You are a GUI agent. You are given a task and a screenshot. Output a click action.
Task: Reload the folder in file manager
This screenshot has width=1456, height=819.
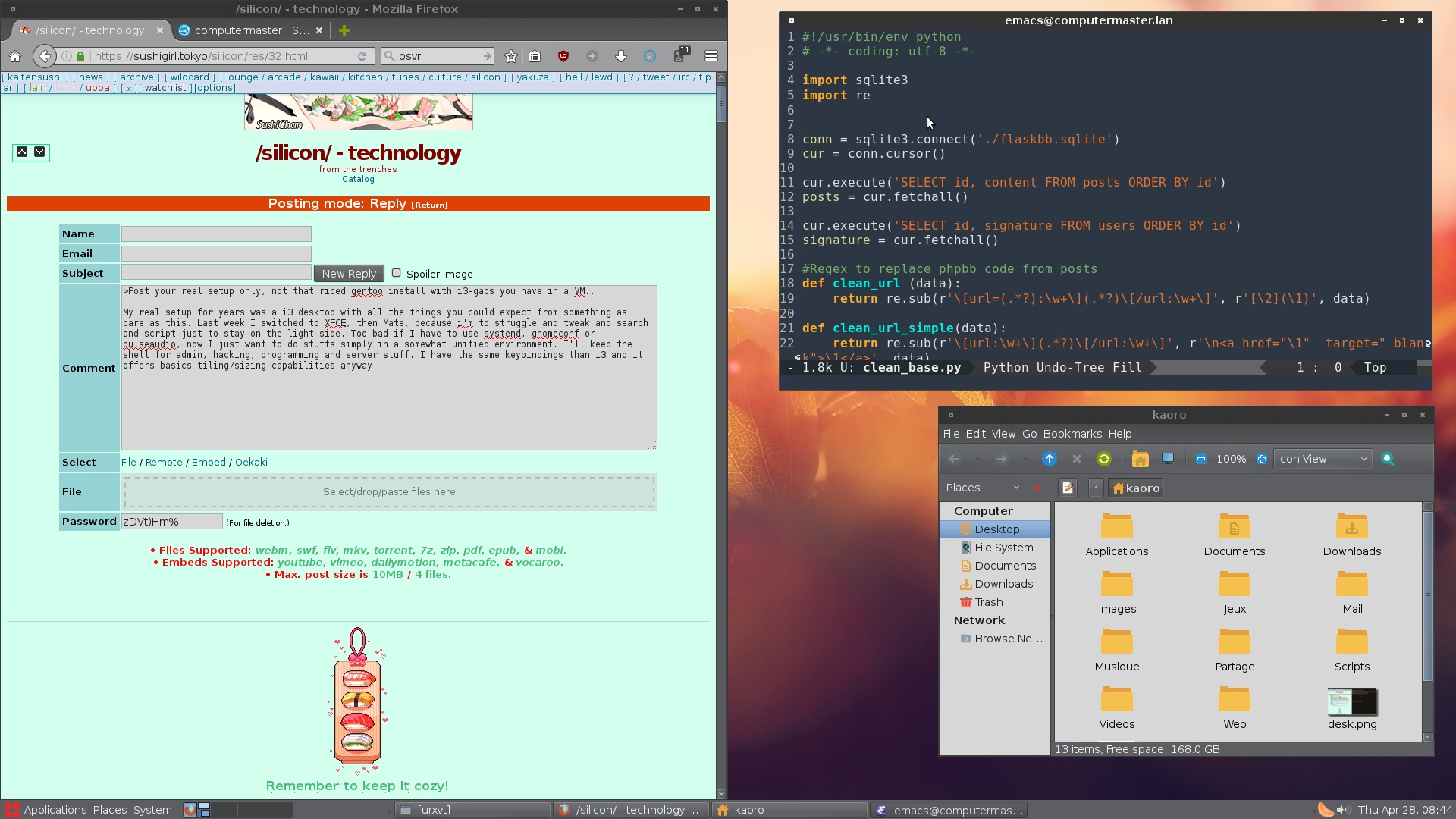1104,459
